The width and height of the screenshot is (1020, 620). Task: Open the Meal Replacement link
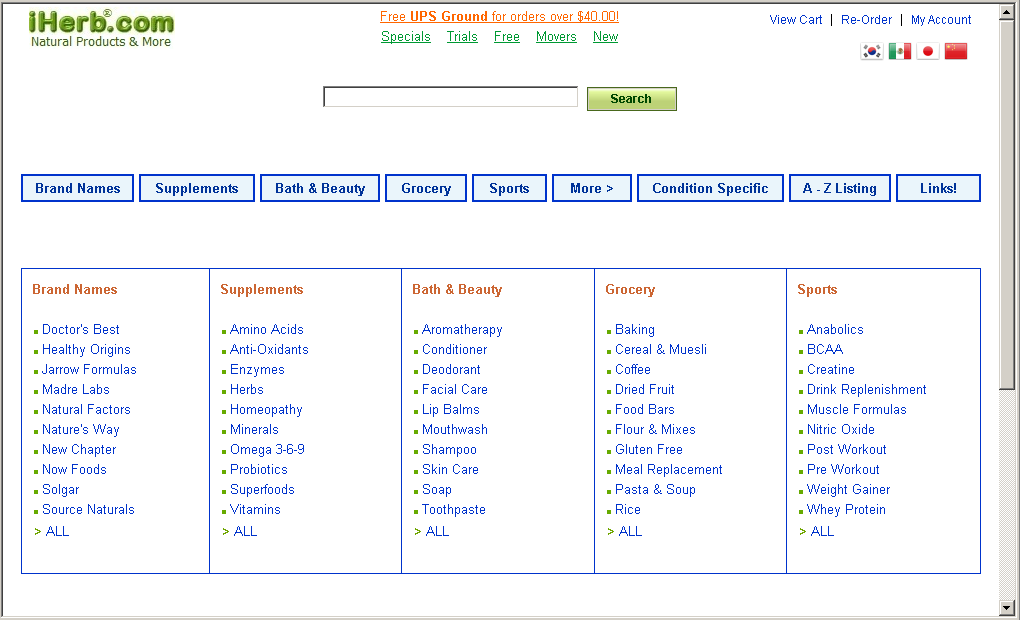coord(669,469)
